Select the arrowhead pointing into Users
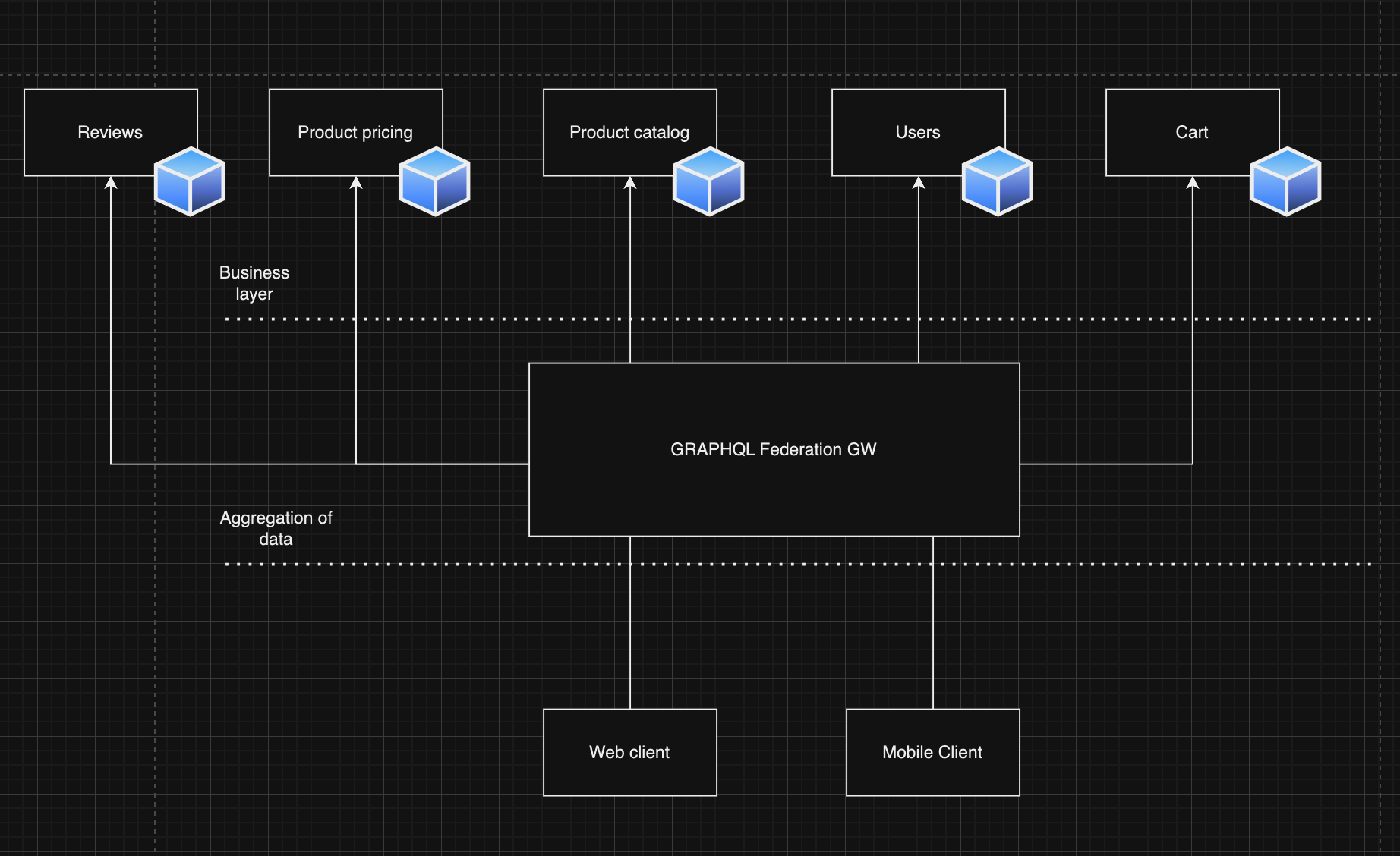1400x856 pixels. (919, 182)
